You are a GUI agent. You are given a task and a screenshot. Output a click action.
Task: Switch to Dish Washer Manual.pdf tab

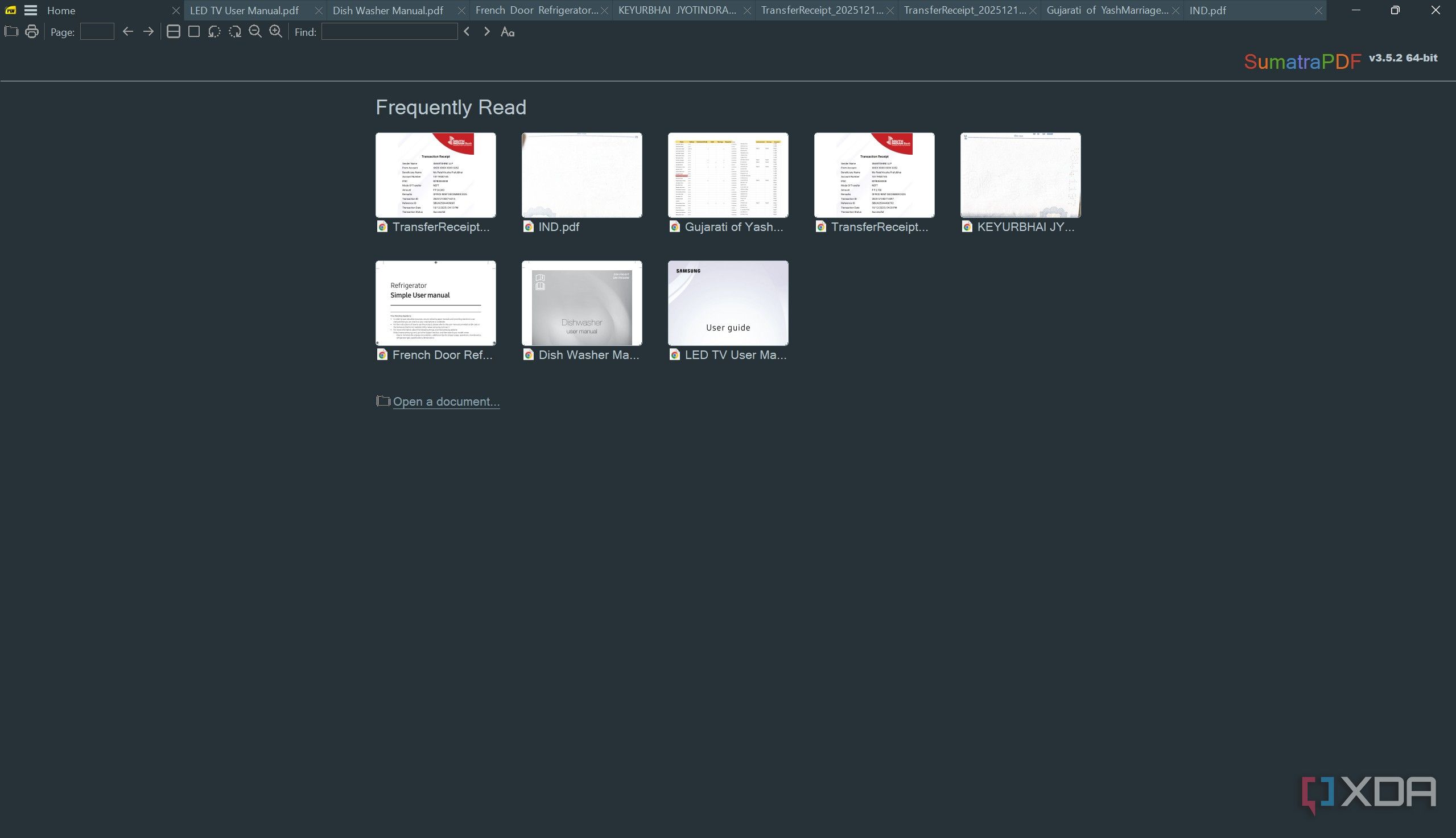point(388,10)
